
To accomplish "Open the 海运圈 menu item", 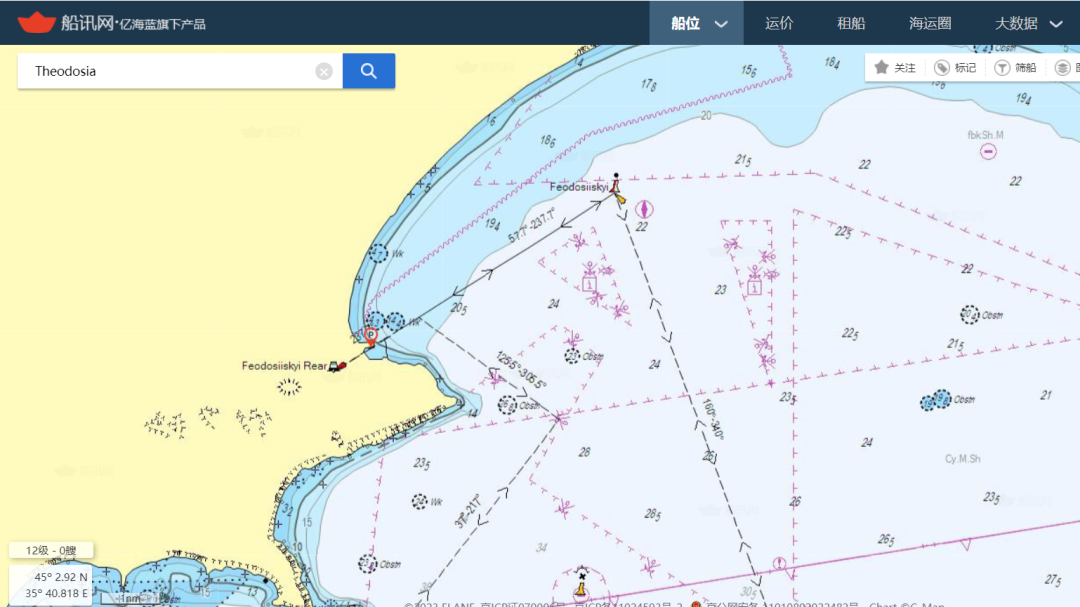I will click(x=930, y=23).
